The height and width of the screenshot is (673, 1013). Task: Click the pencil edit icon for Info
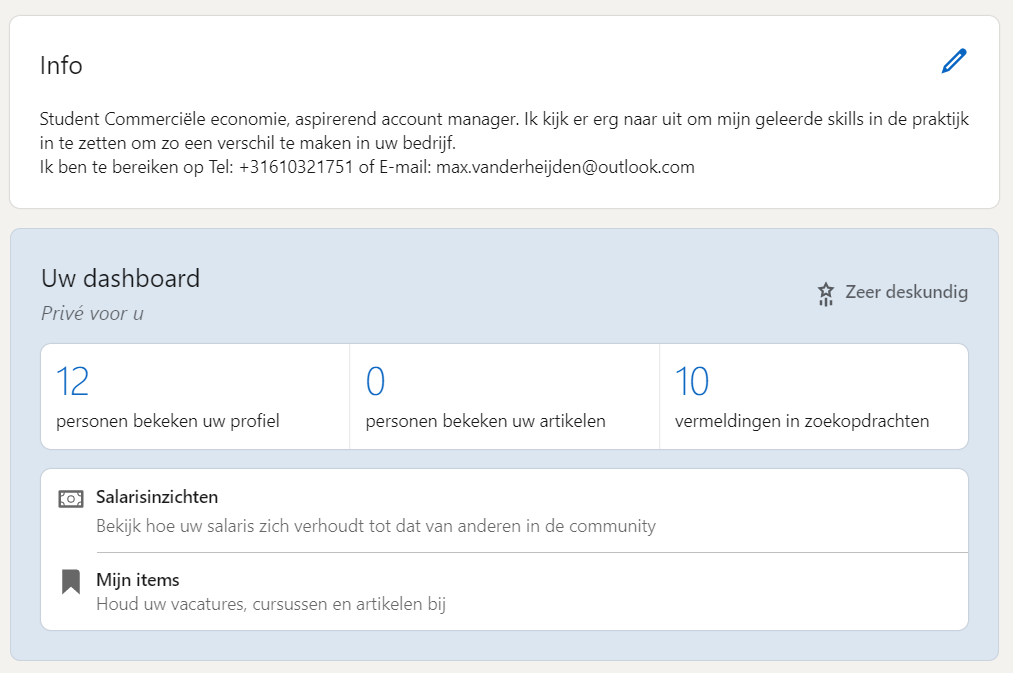954,61
